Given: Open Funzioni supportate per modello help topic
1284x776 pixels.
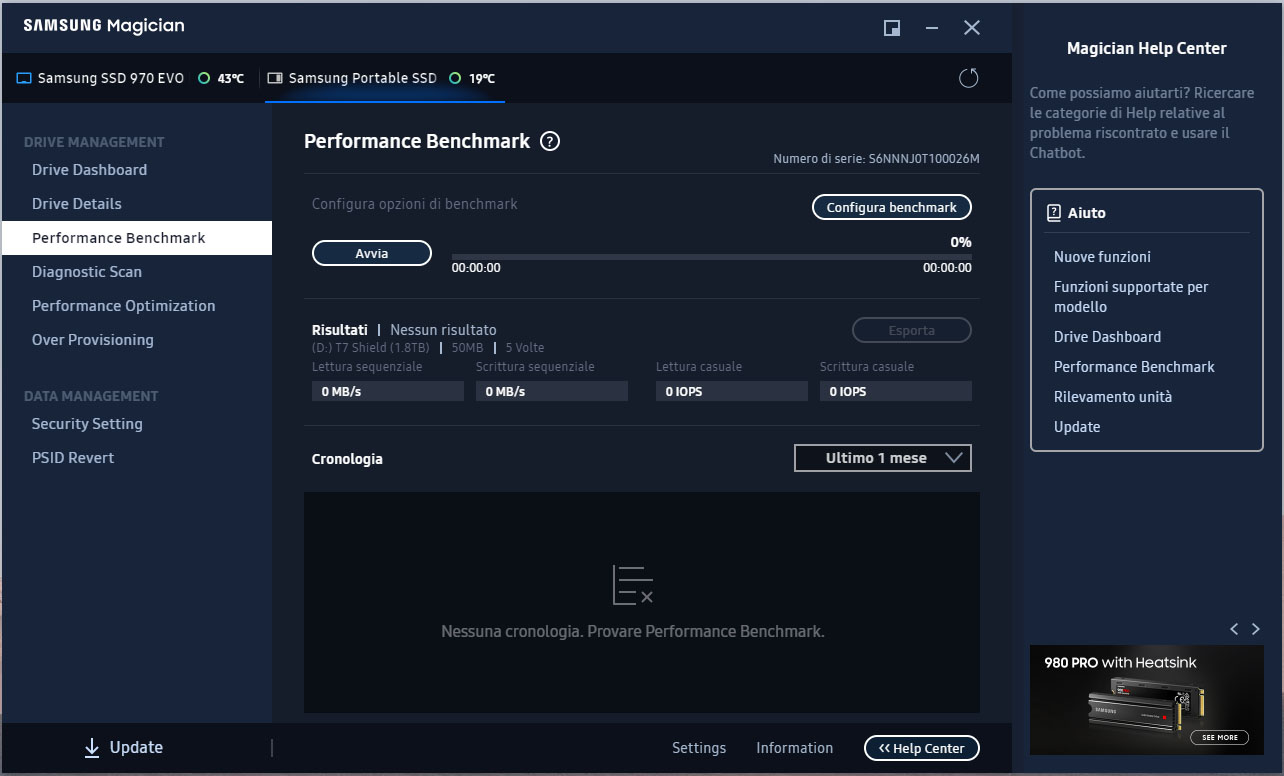Looking at the screenshot, I should pos(1131,297).
